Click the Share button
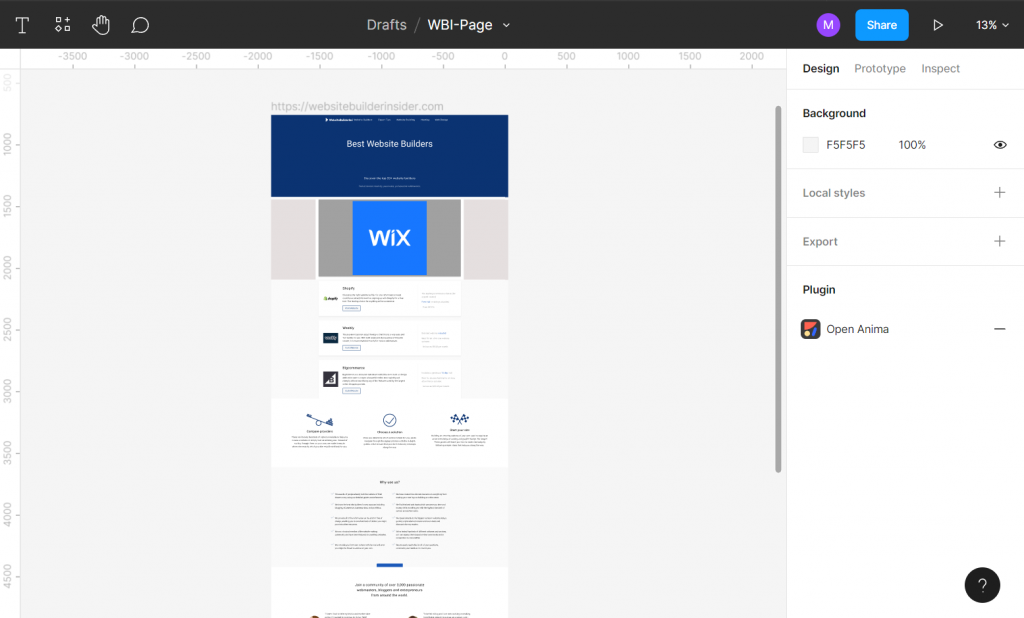1024x618 pixels. [881, 24]
